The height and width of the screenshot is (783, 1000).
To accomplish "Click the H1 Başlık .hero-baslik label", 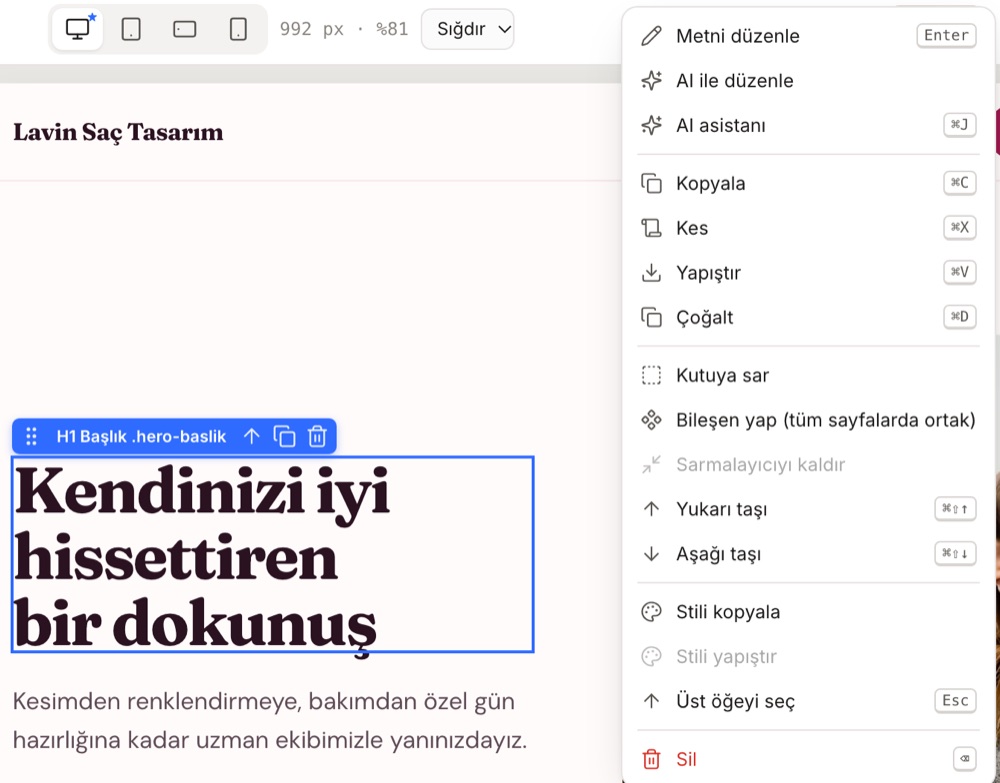I will (142, 436).
